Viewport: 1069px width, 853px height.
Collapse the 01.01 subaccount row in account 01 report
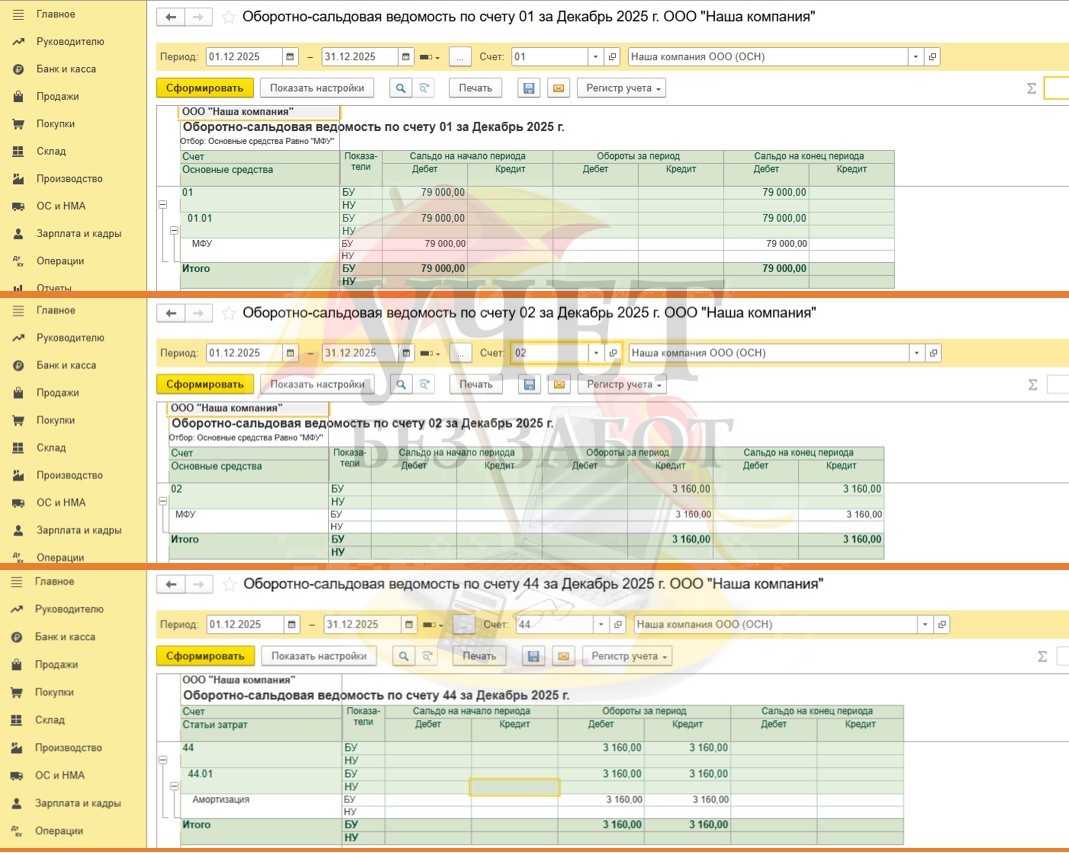point(173,230)
